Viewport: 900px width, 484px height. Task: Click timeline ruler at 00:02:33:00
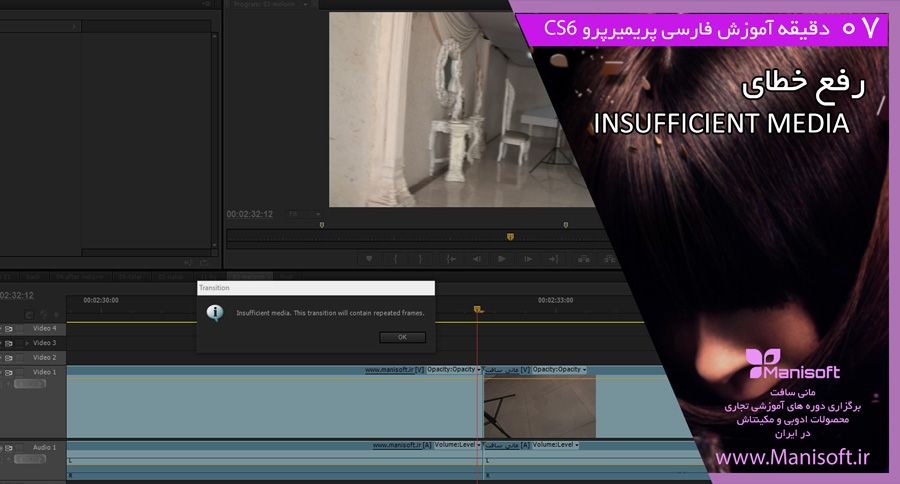[555, 300]
